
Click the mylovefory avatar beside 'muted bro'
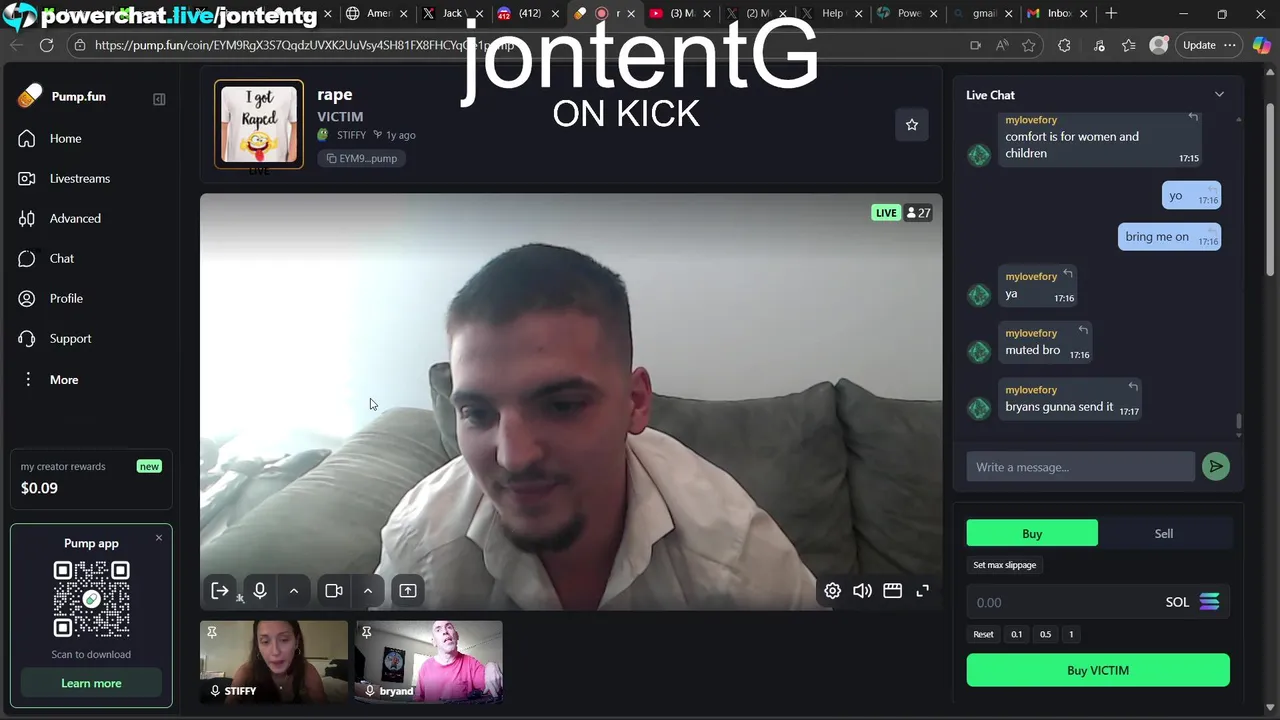(979, 351)
